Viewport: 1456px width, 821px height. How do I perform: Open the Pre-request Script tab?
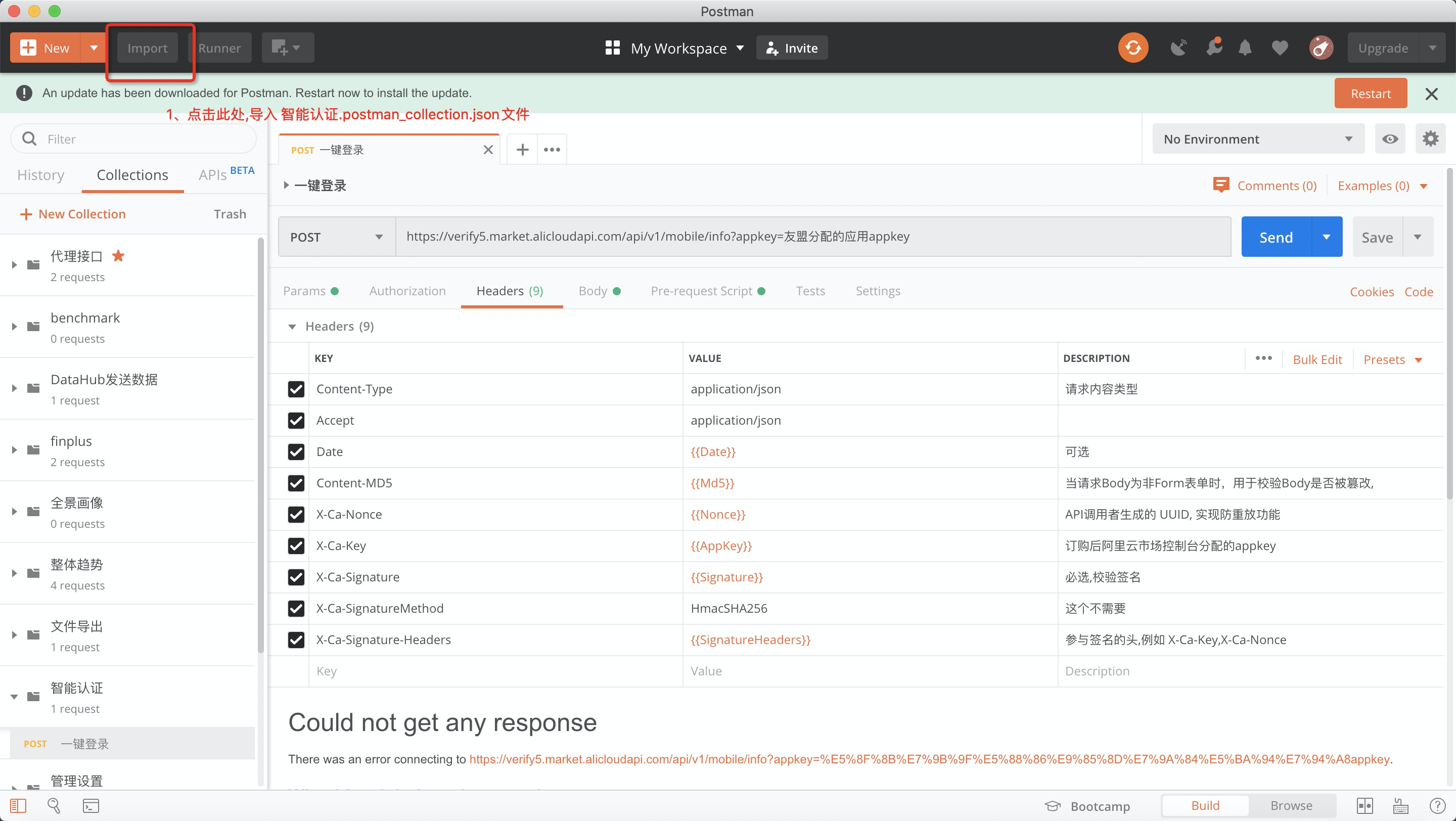tap(708, 291)
